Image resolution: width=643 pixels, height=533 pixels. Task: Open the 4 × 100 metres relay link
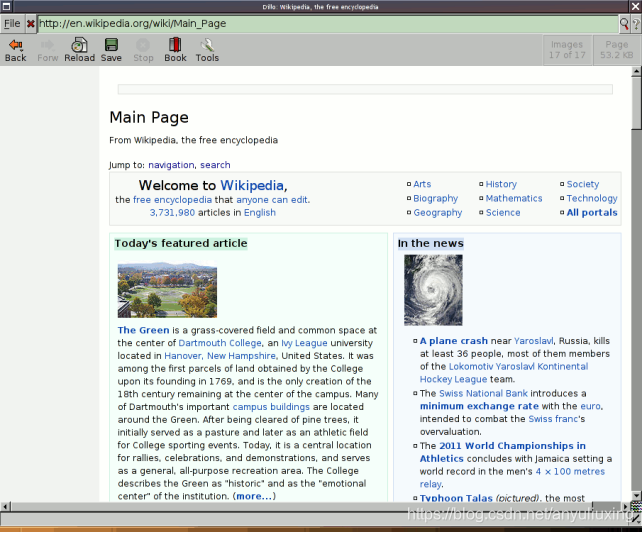pyautogui.click(x=512, y=478)
